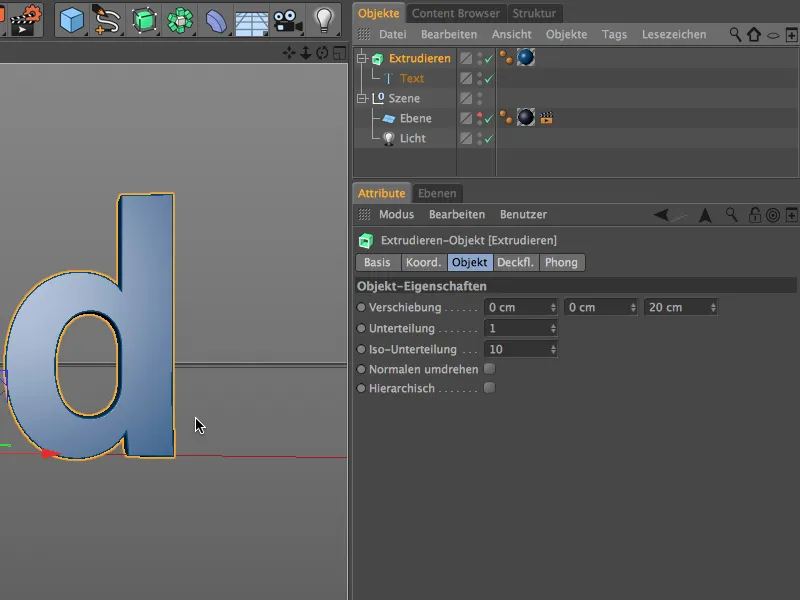The width and height of the screenshot is (800, 600).
Task: Click the Unterteilung value field
Action: pos(520,328)
